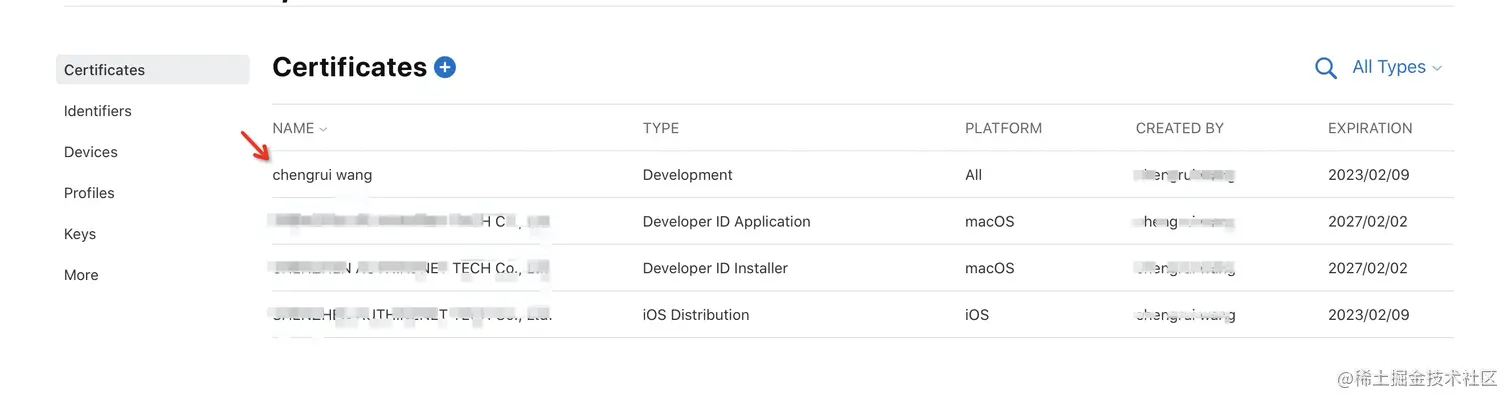Open Identifiers in the sidebar
The image size is (1512, 403).
(x=98, y=111)
